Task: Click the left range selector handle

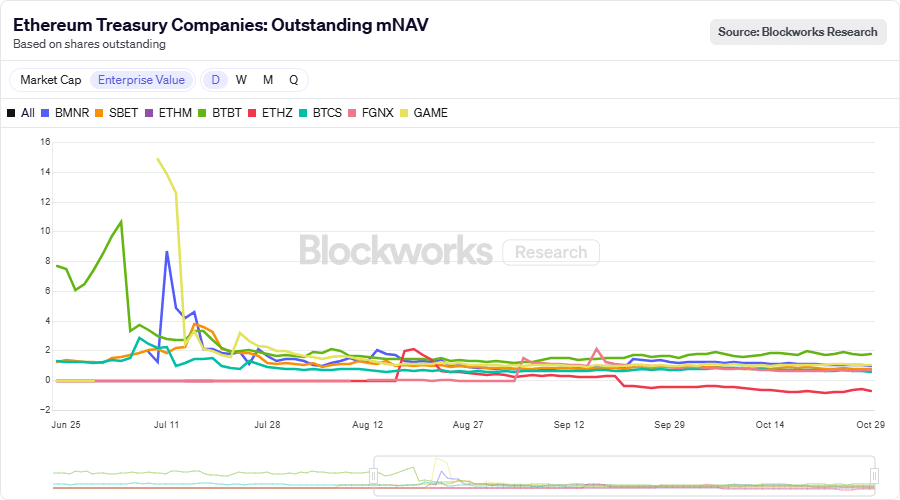Action: coord(374,475)
